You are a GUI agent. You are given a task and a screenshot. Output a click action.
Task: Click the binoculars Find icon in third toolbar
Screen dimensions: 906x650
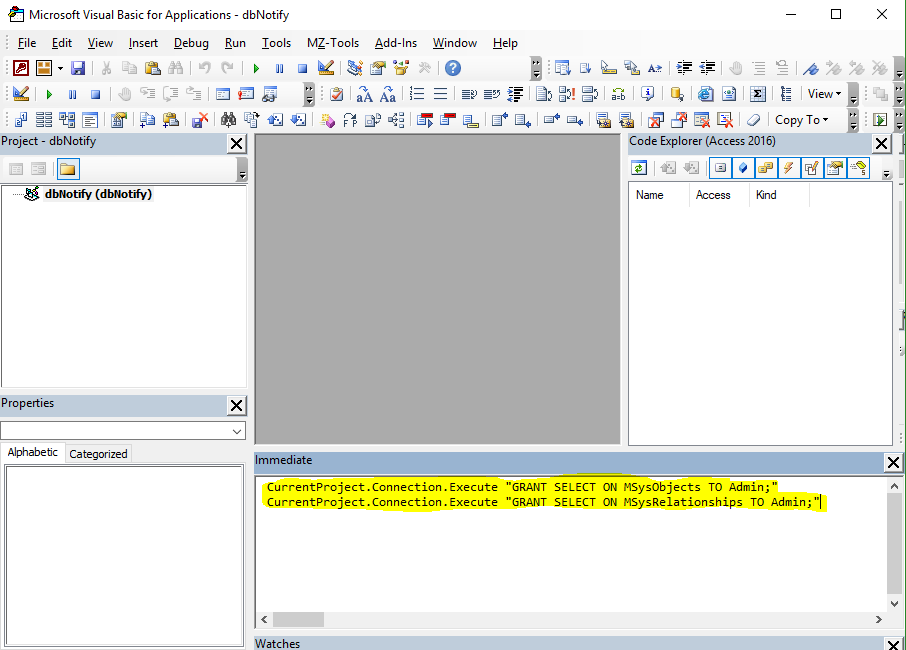[228, 120]
